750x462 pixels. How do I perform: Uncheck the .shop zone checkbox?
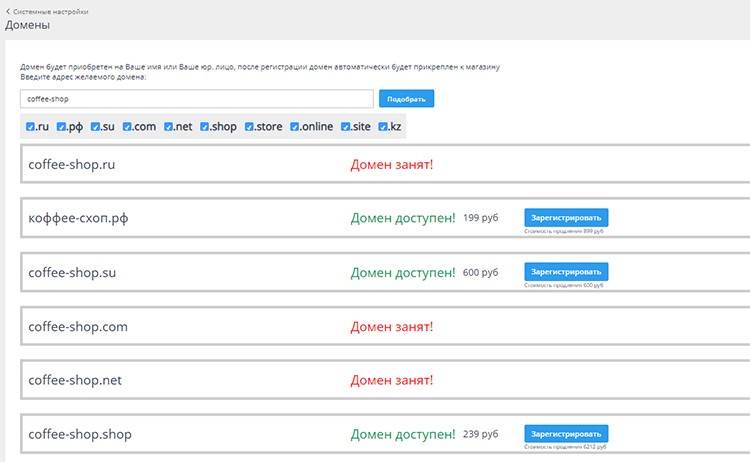tap(205, 127)
